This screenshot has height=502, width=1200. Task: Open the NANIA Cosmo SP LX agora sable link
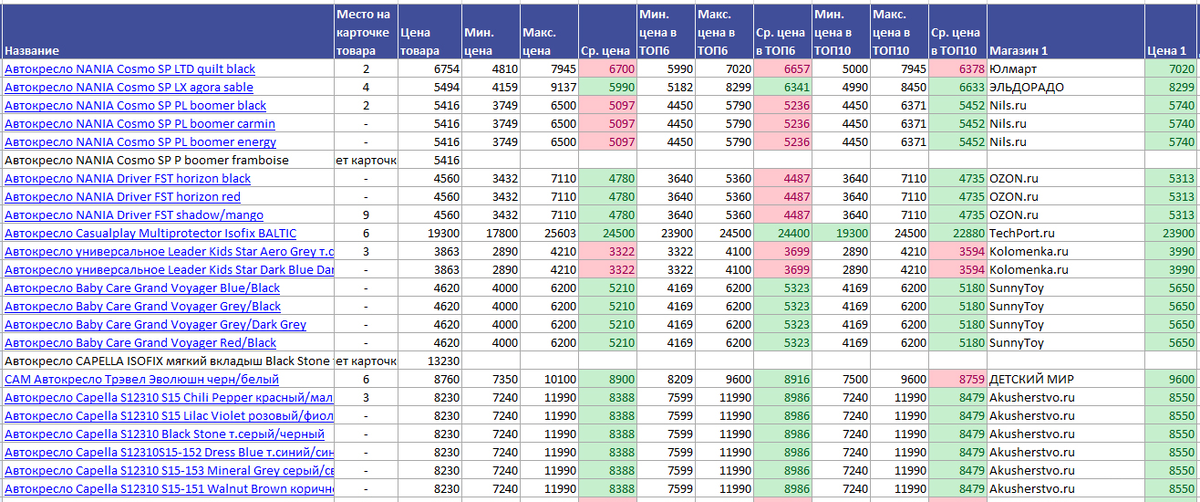[129, 87]
